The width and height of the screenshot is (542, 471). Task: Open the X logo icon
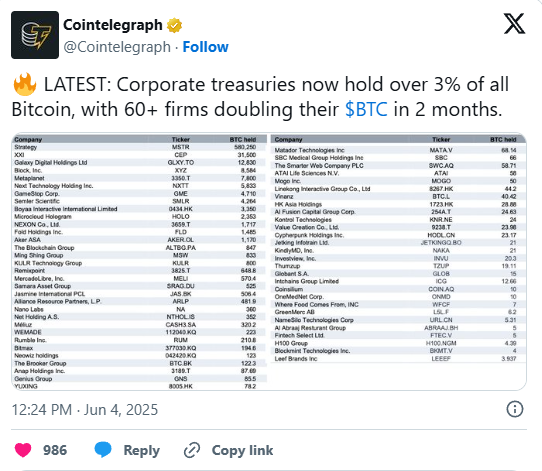click(x=514, y=24)
